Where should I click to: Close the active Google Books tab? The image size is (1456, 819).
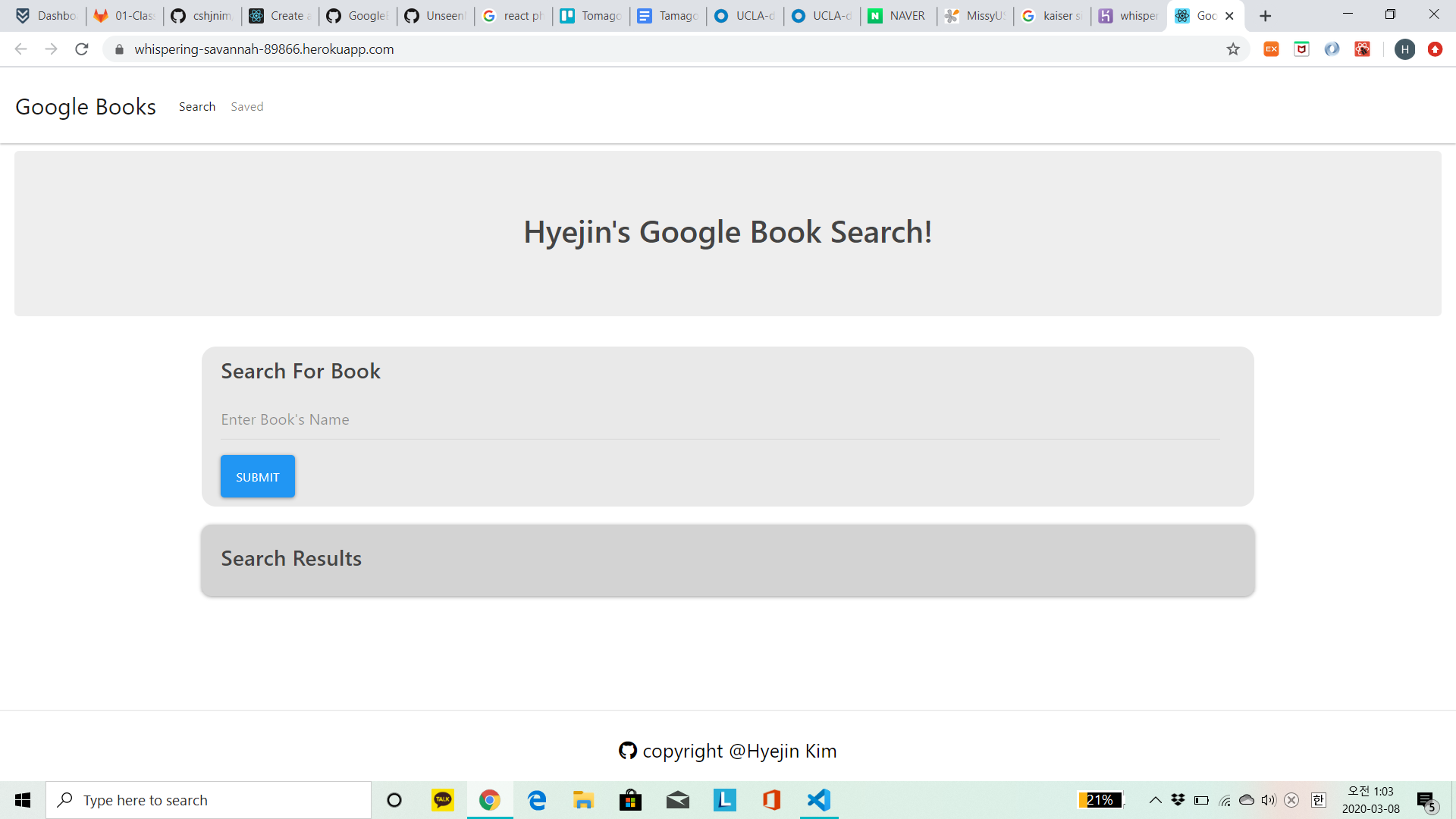pyautogui.click(x=1229, y=16)
